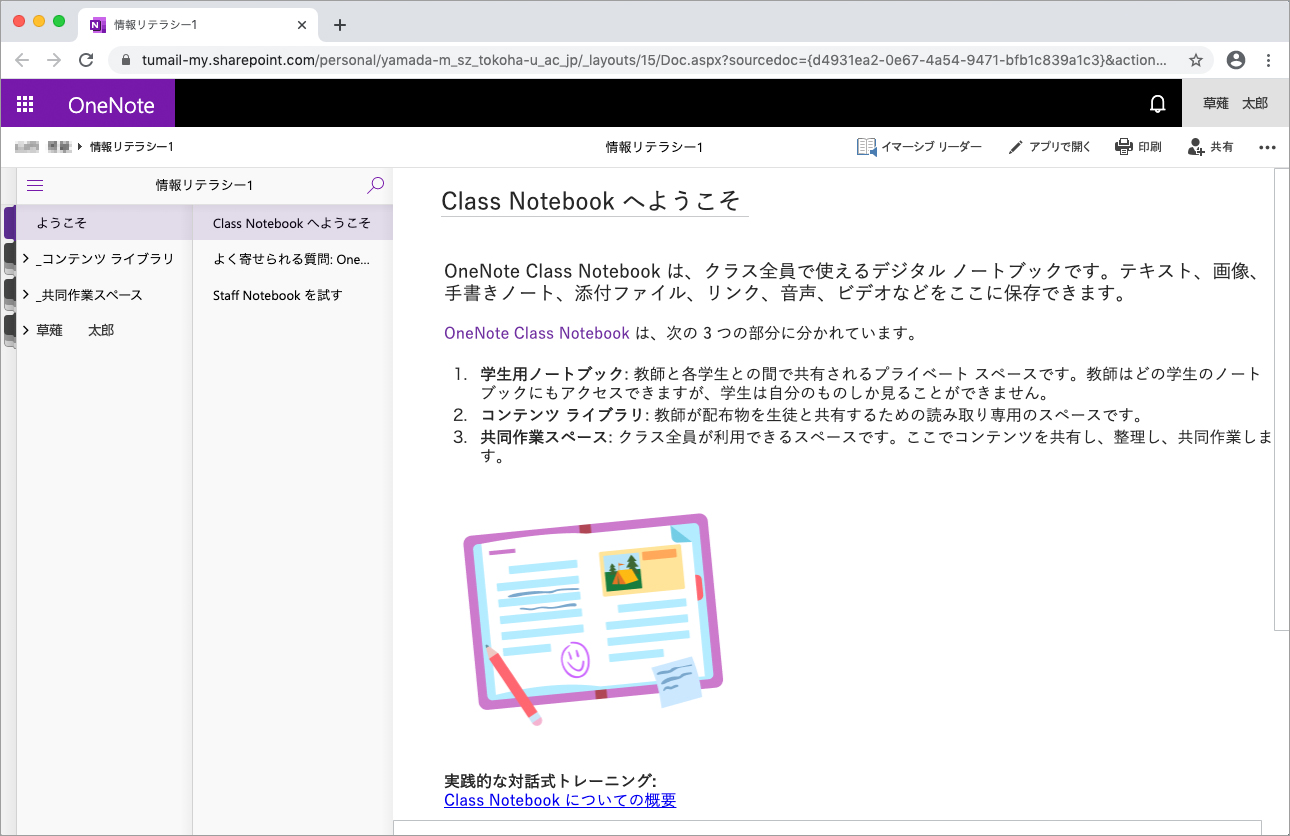Expand the 草薙 太郎 section group
This screenshot has width=1290, height=836.
(x=26, y=330)
